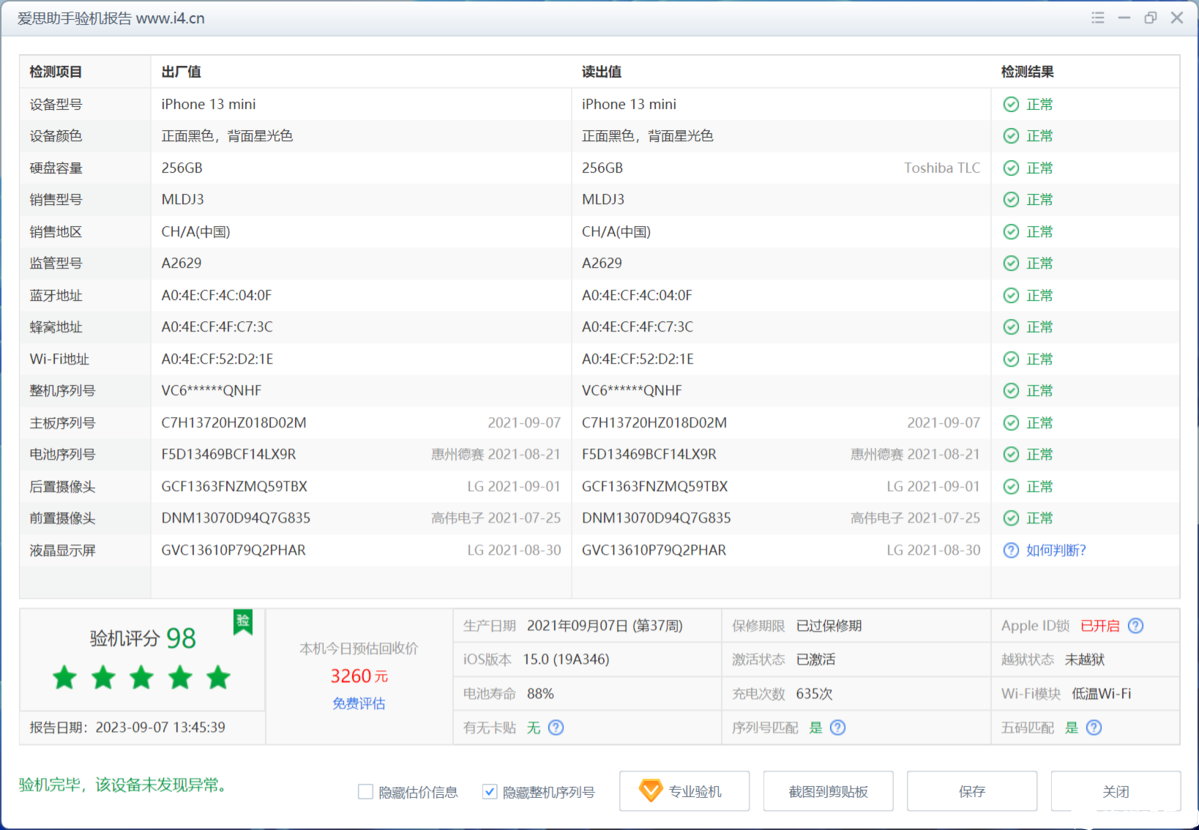The height and width of the screenshot is (830, 1199).
Task: Click the 读出值 column header
Action: tap(602, 72)
